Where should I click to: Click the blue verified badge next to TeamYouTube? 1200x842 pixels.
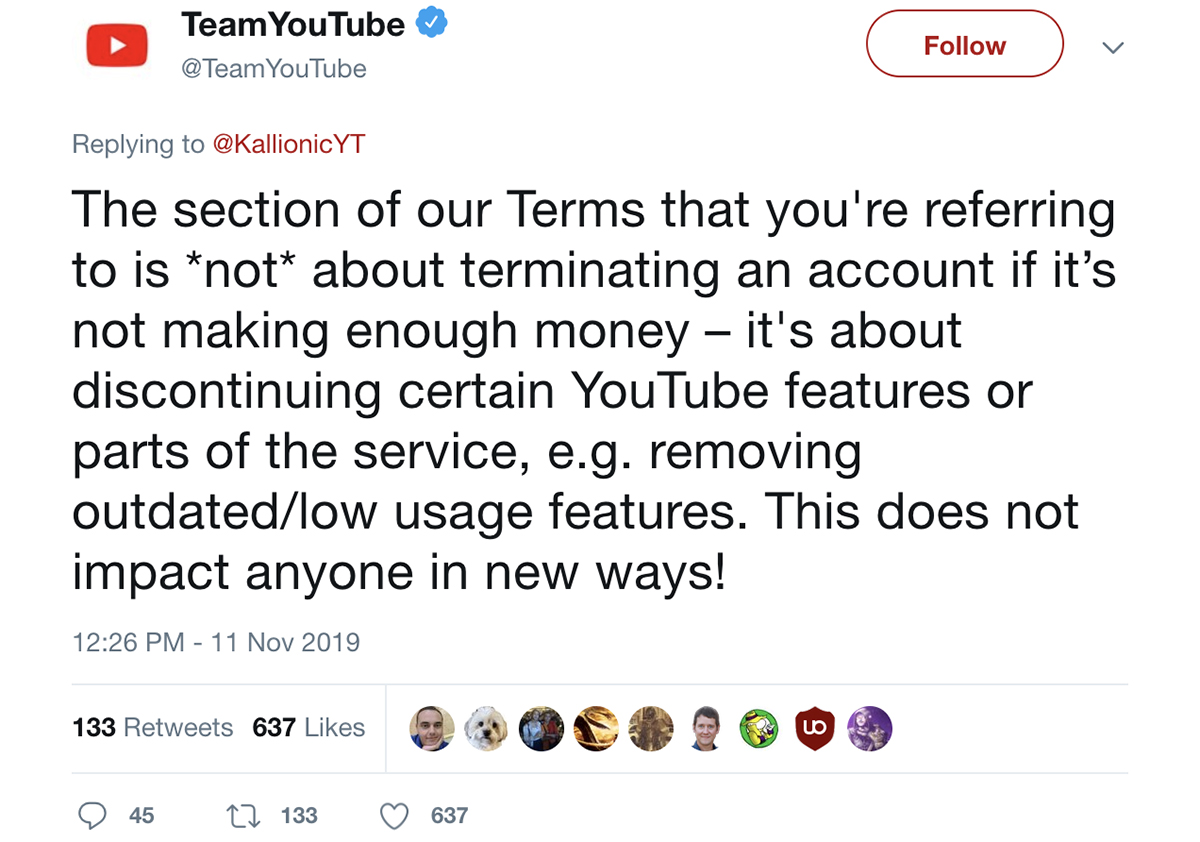click(431, 22)
